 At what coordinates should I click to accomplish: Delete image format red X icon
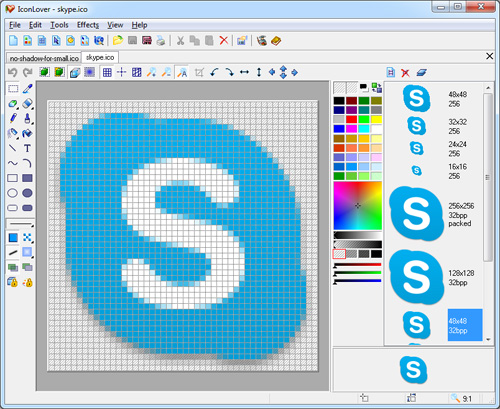(405, 72)
